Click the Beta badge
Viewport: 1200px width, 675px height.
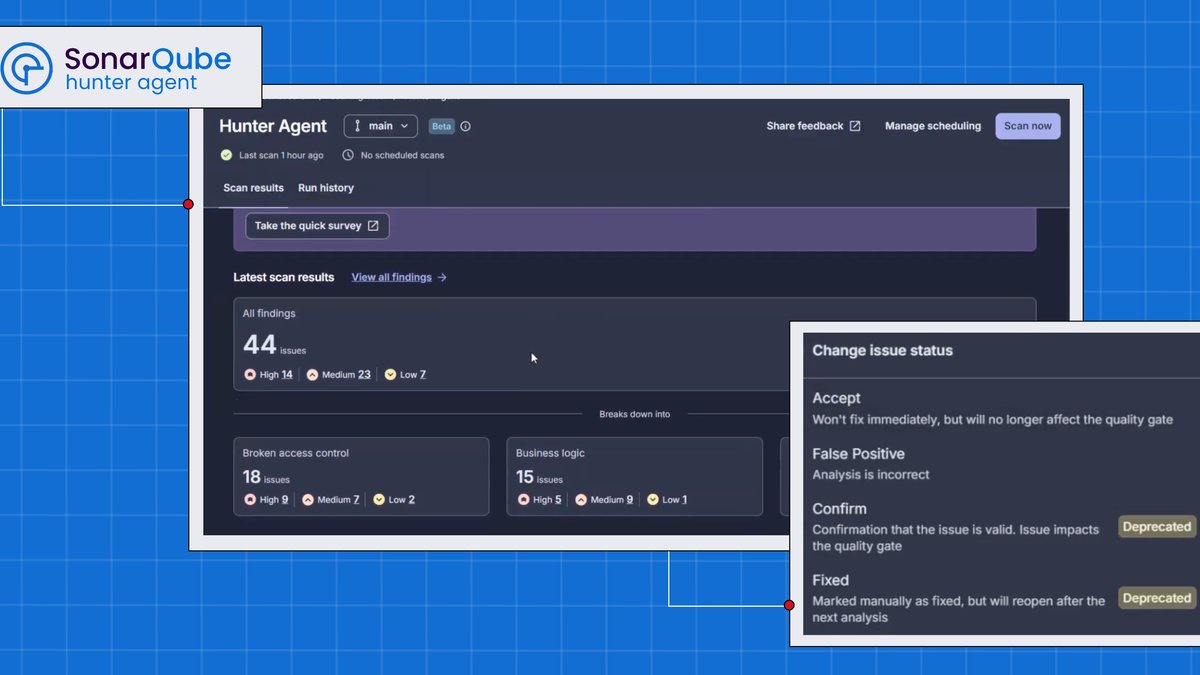coord(441,126)
